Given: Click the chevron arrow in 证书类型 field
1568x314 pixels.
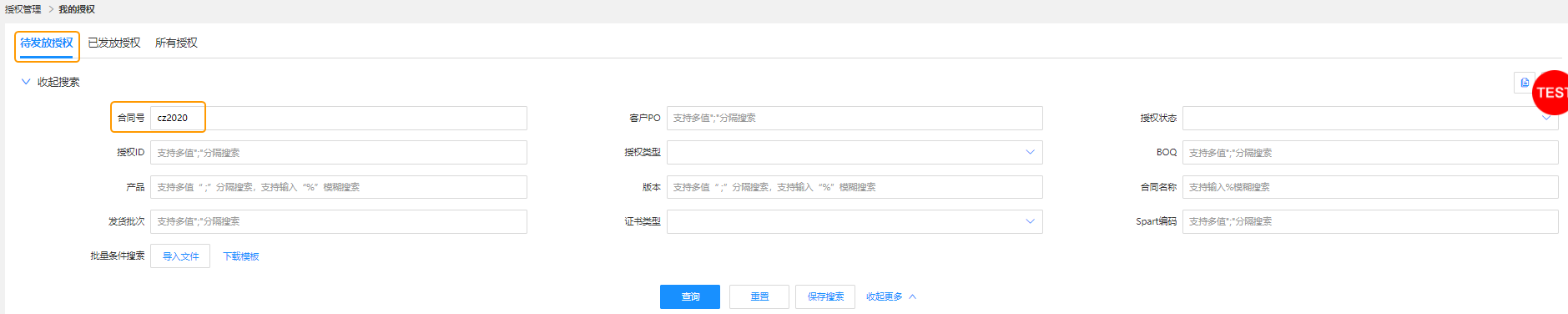Looking at the screenshot, I should [x=1030, y=221].
